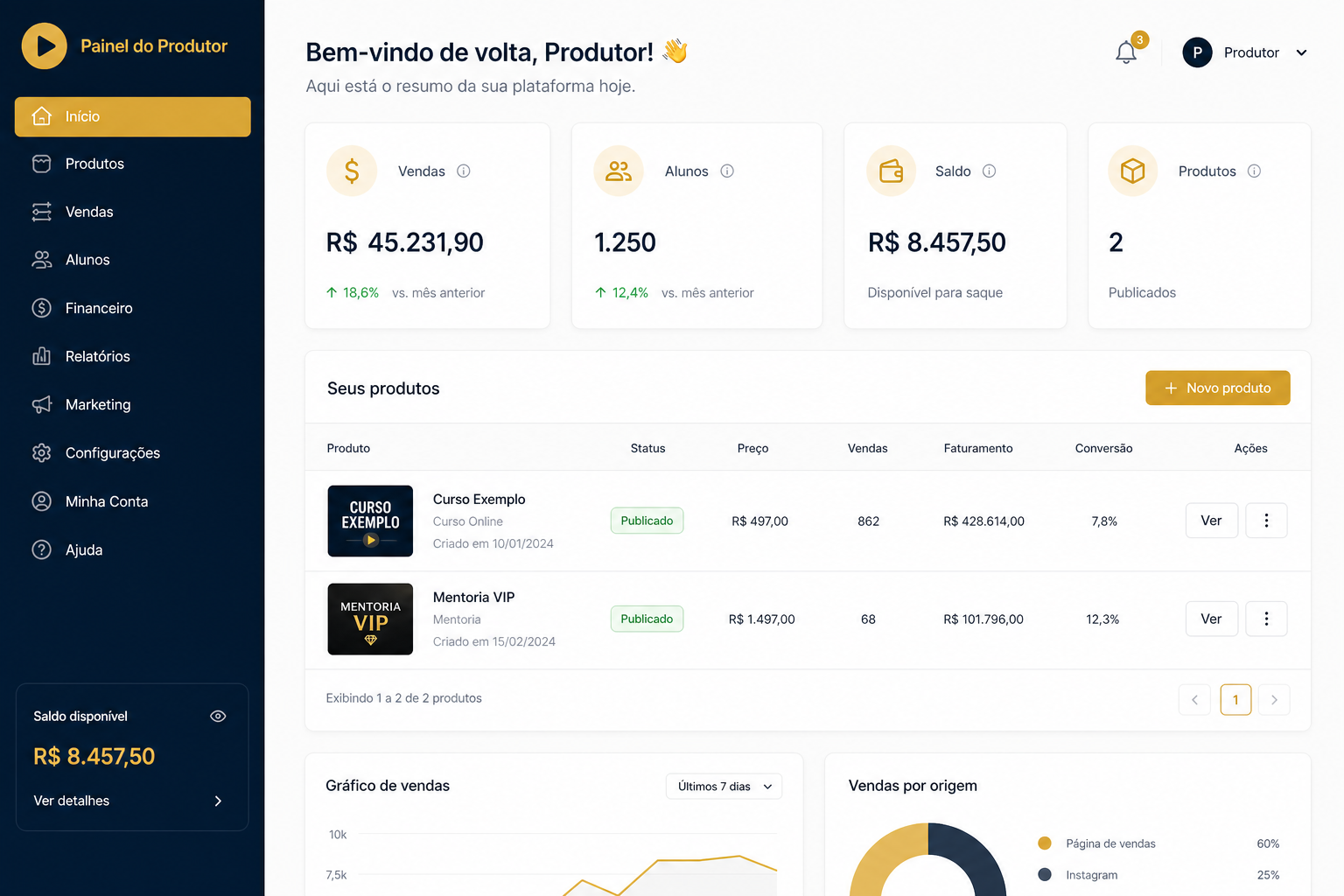Click the sales line chart

click(669, 875)
